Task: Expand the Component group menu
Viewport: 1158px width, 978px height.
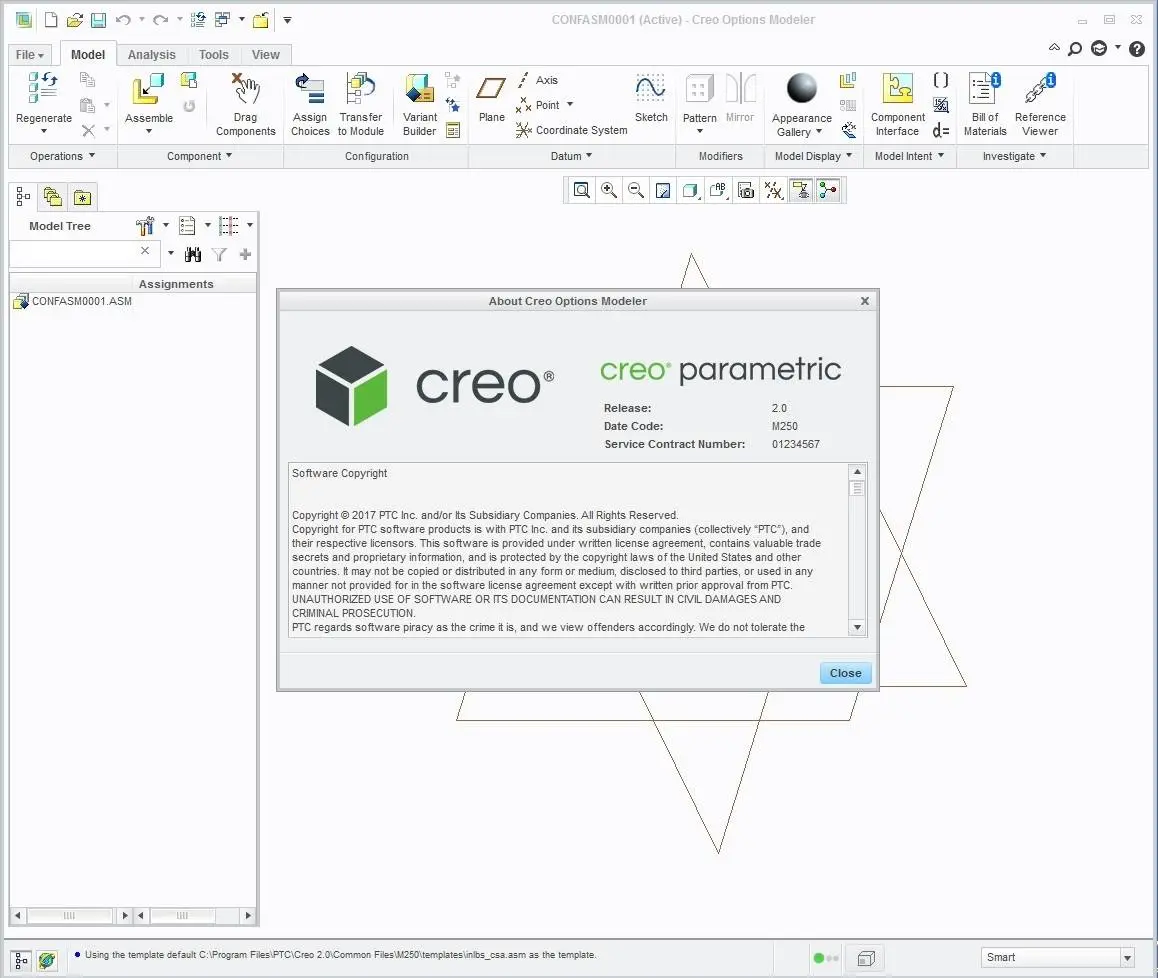Action: (199, 156)
